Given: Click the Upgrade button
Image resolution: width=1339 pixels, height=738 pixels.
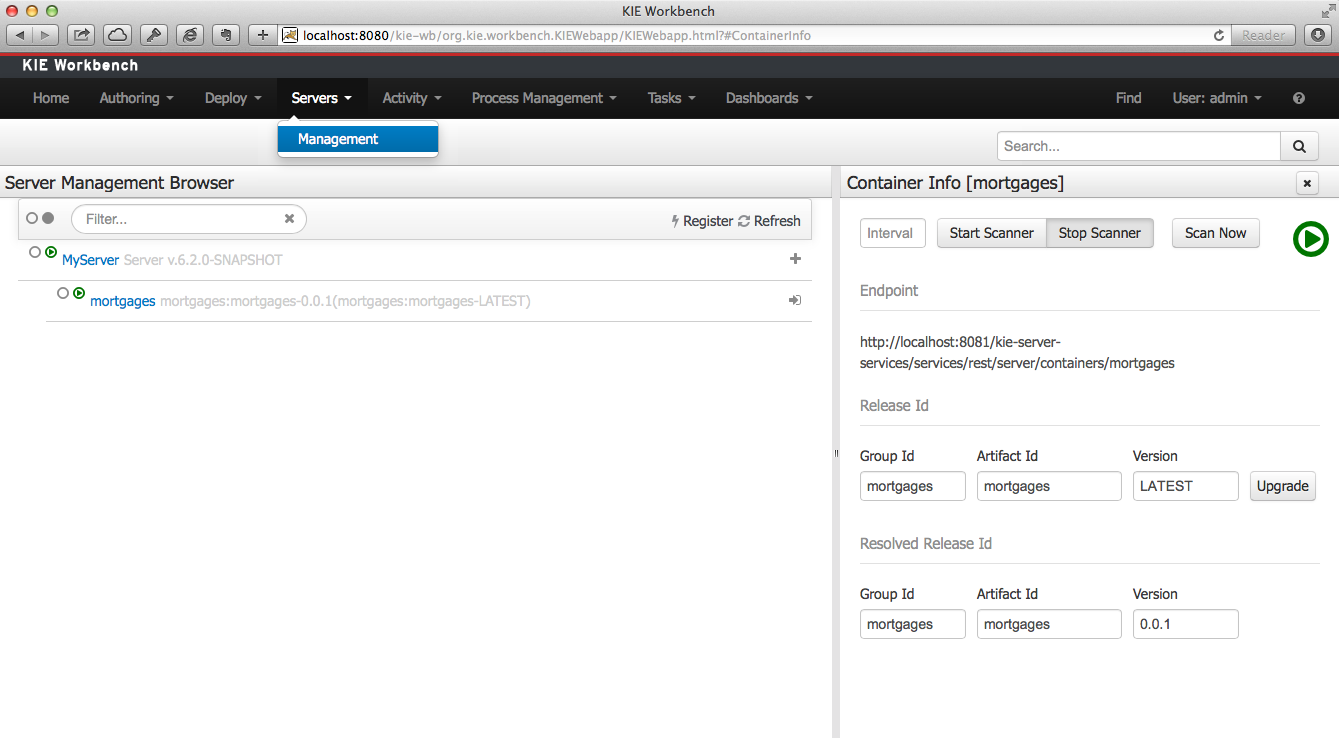Looking at the screenshot, I should [1282, 486].
